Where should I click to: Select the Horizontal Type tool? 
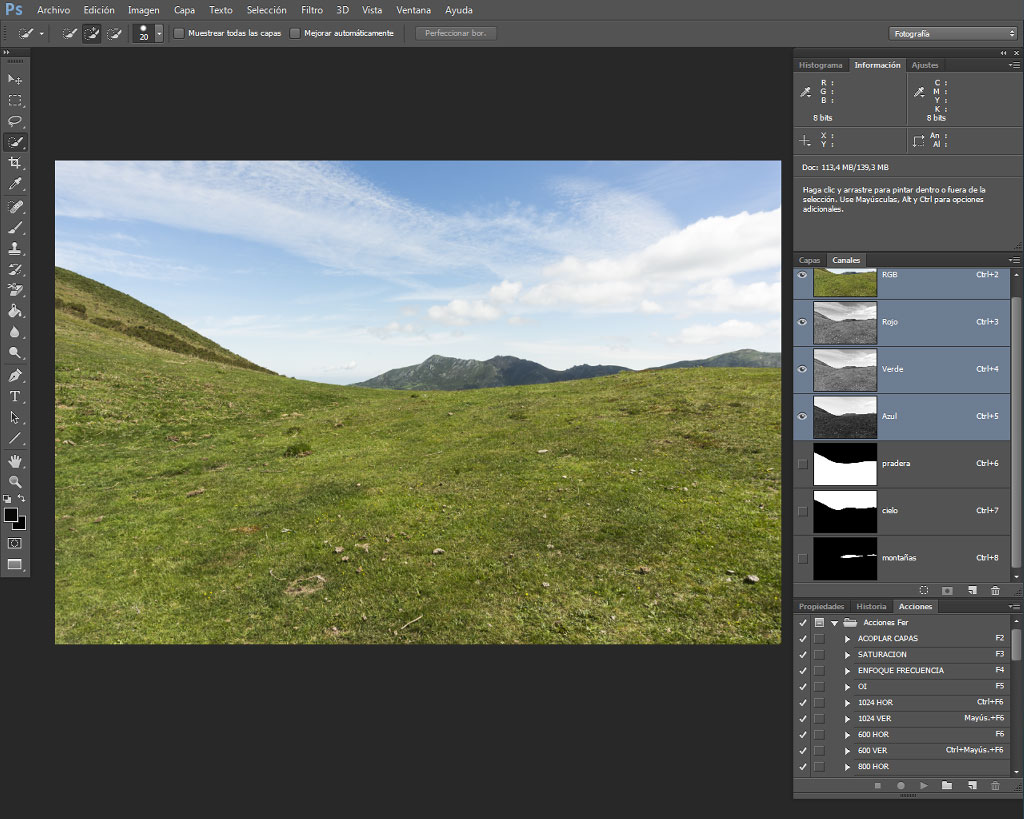(x=15, y=396)
